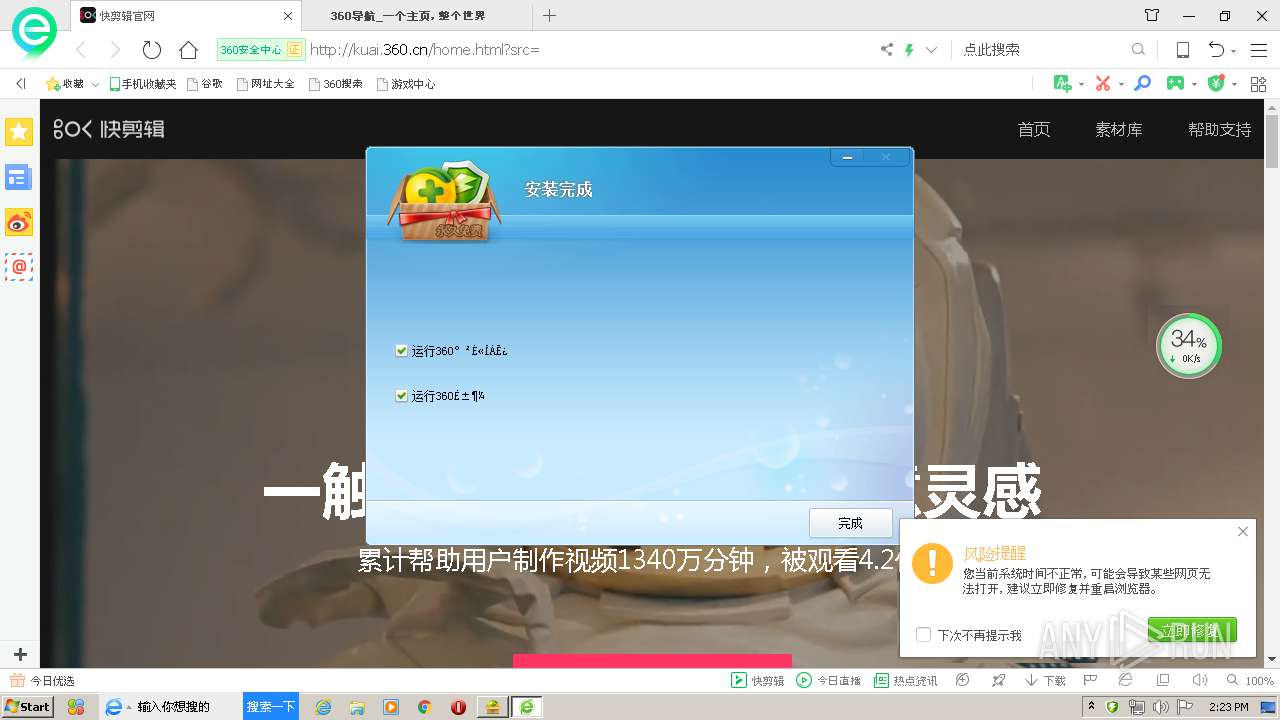Image resolution: width=1280 pixels, height=720 pixels.
Task: Open Chrome from the taskbar
Action: (424, 707)
